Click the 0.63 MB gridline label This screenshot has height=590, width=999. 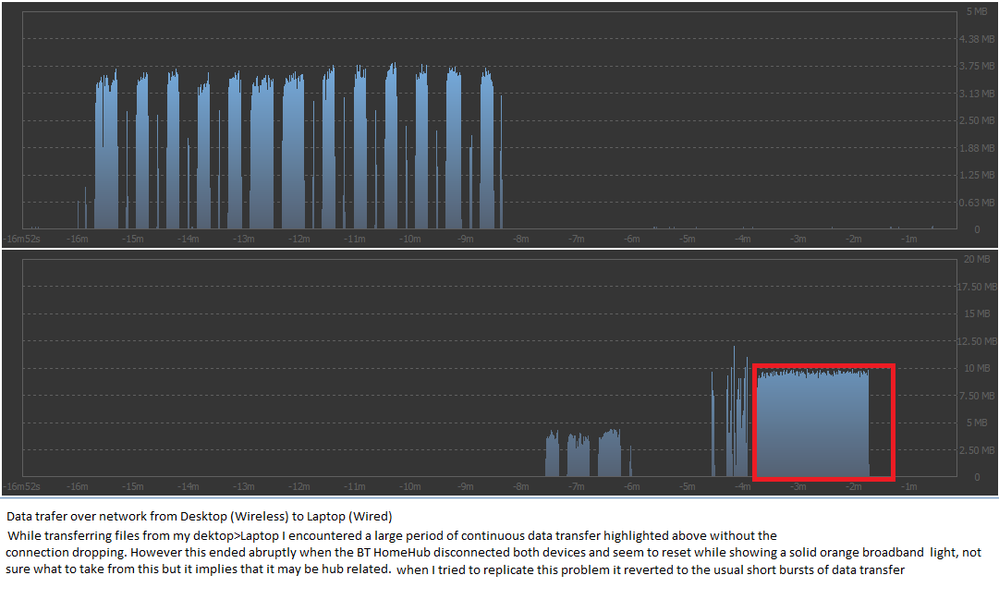click(977, 203)
